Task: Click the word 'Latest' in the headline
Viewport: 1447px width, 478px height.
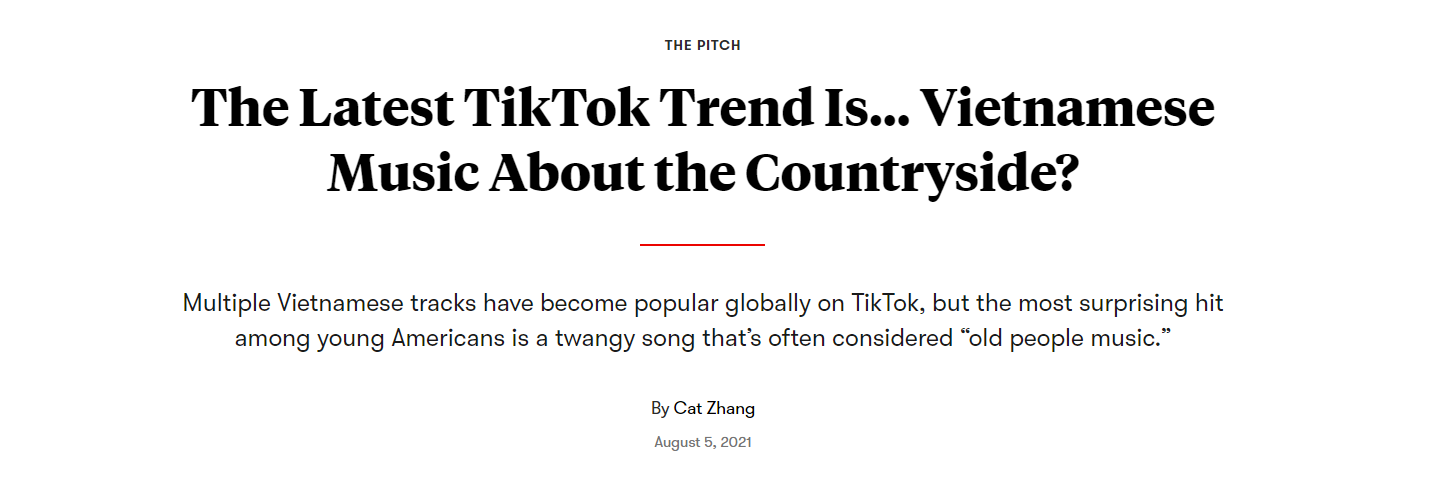Action: click(x=375, y=108)
